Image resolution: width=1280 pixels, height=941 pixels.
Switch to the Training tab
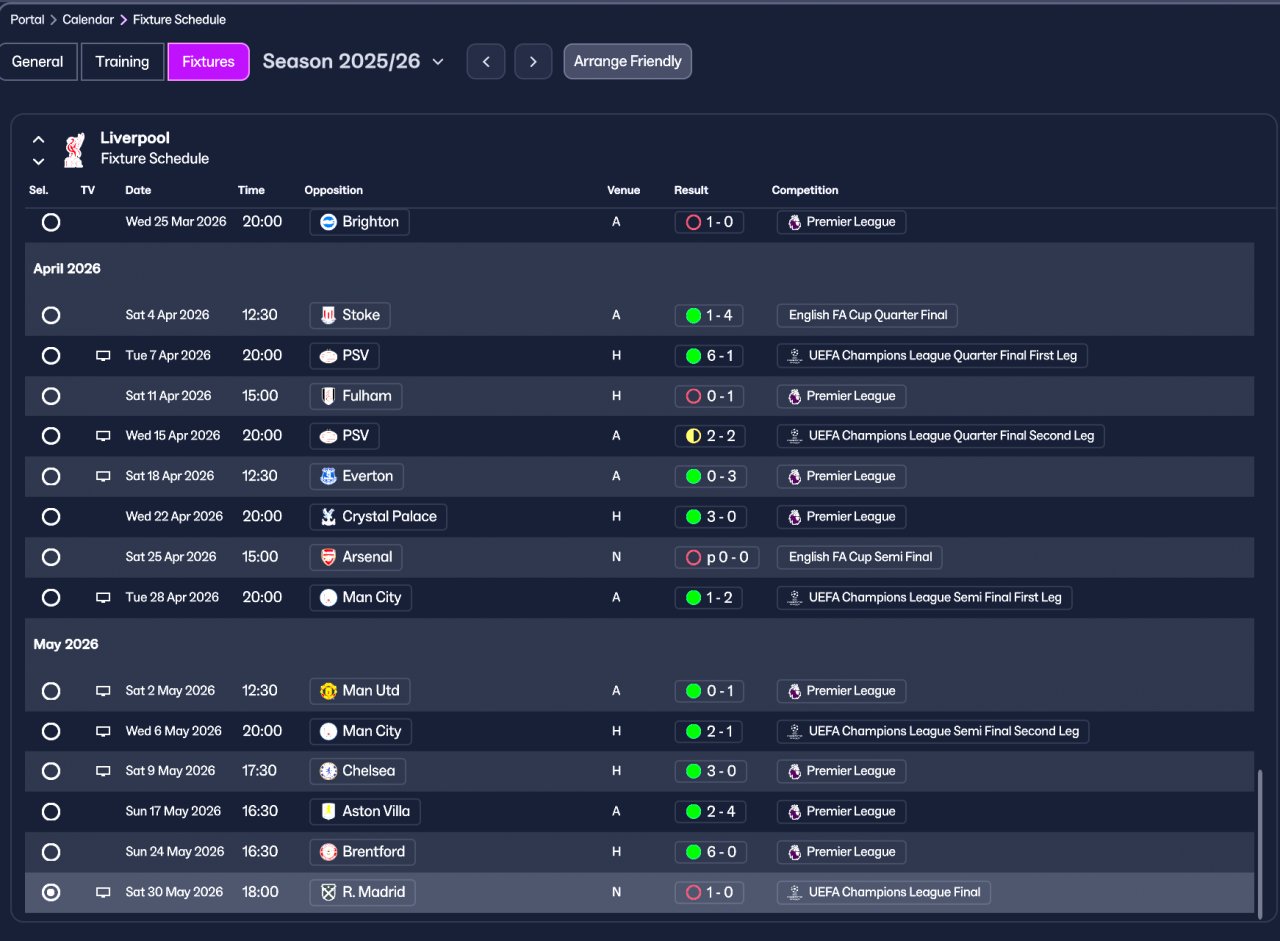click(x=122, y=62)
